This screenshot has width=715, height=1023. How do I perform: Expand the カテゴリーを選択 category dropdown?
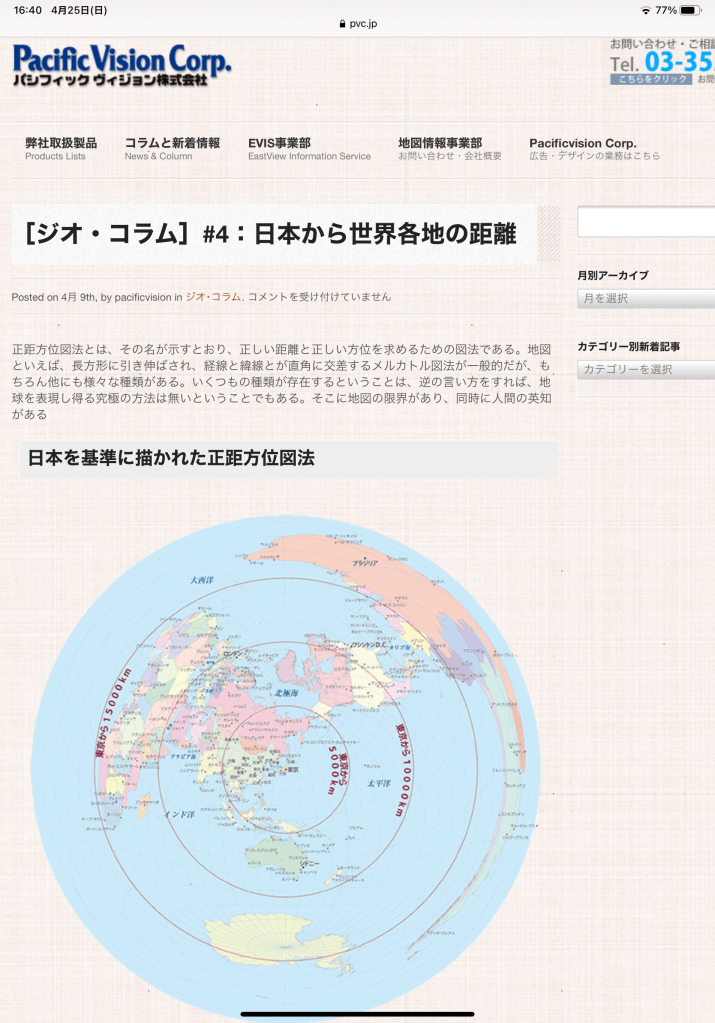point(646,370)
